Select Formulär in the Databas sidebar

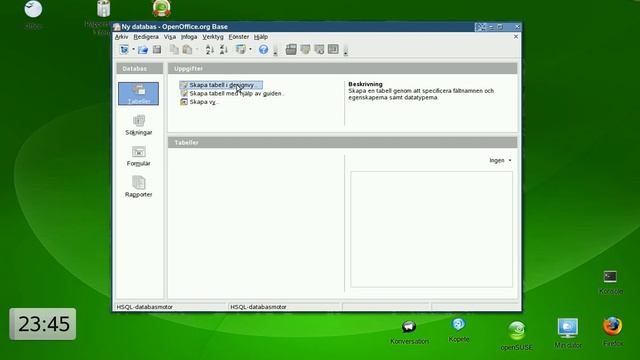tap(139, 156)
